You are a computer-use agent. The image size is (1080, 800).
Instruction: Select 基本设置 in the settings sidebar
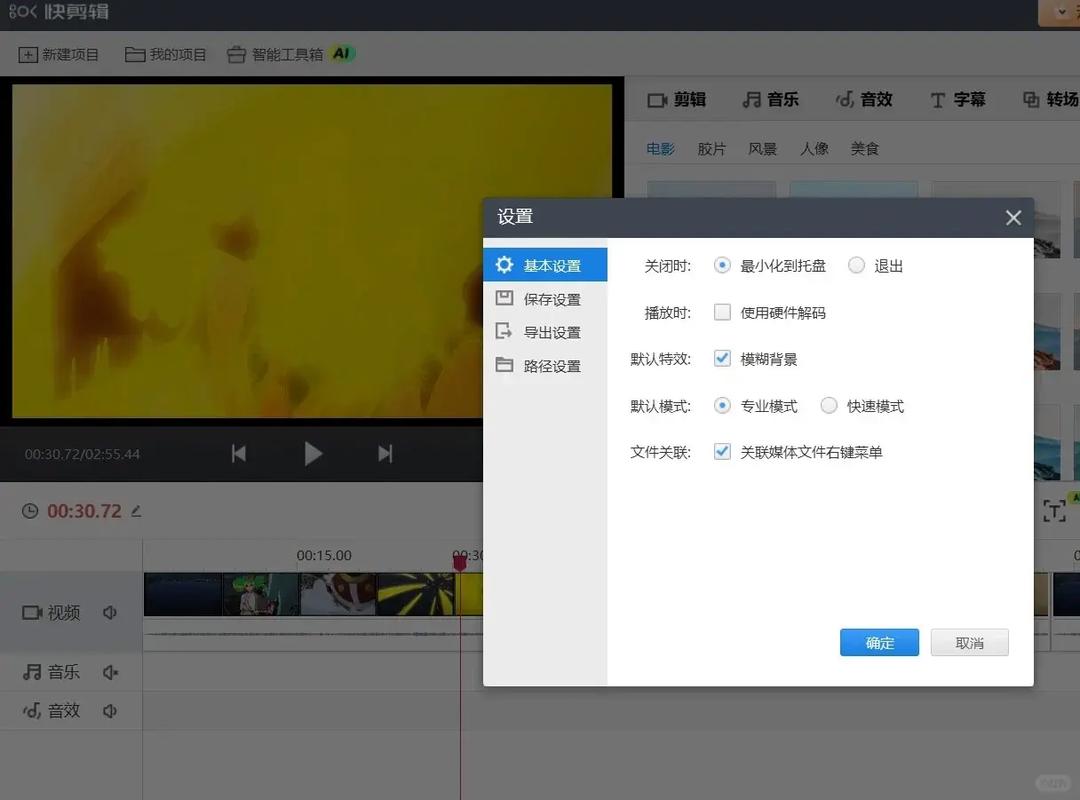click(x=545, y=265)
